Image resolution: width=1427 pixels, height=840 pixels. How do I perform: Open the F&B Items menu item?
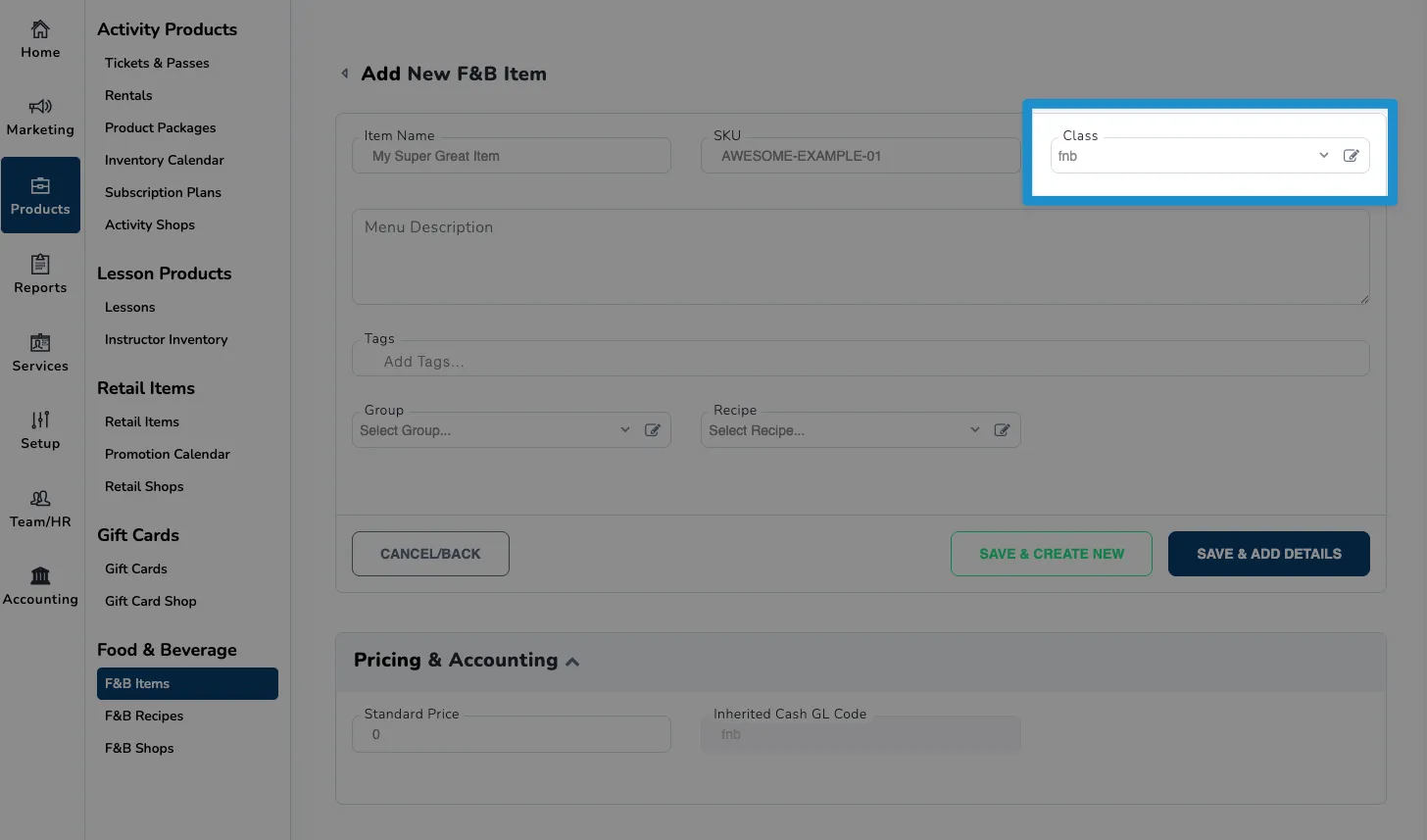tap(187, 683)
